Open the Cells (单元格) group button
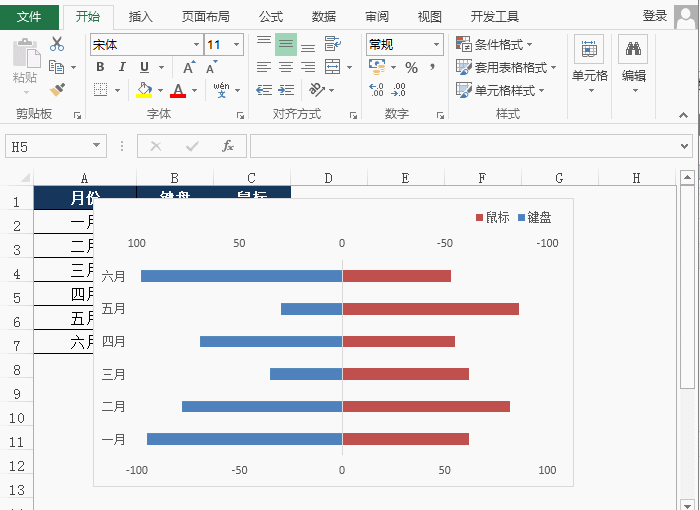 click(x=590, y=65)
